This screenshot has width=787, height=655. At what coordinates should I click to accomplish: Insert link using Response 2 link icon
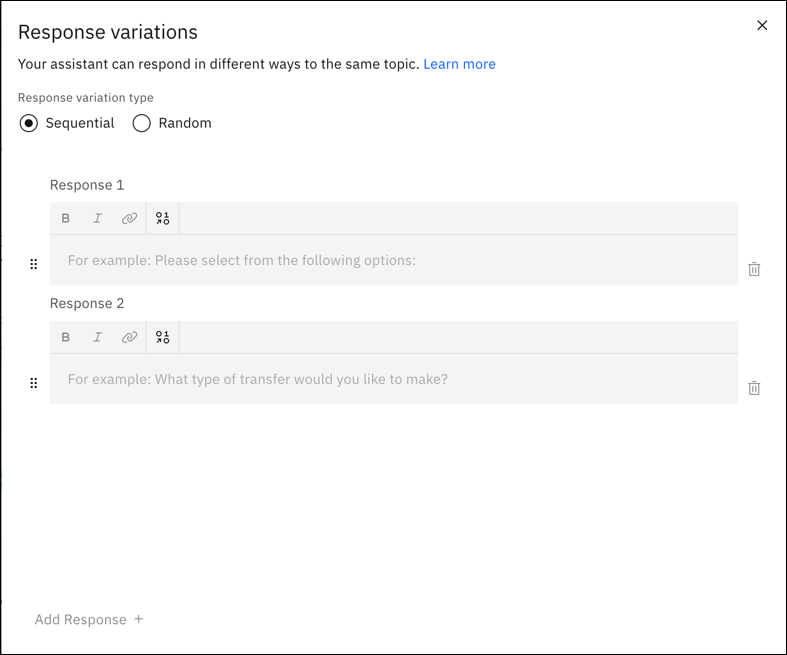129,338
